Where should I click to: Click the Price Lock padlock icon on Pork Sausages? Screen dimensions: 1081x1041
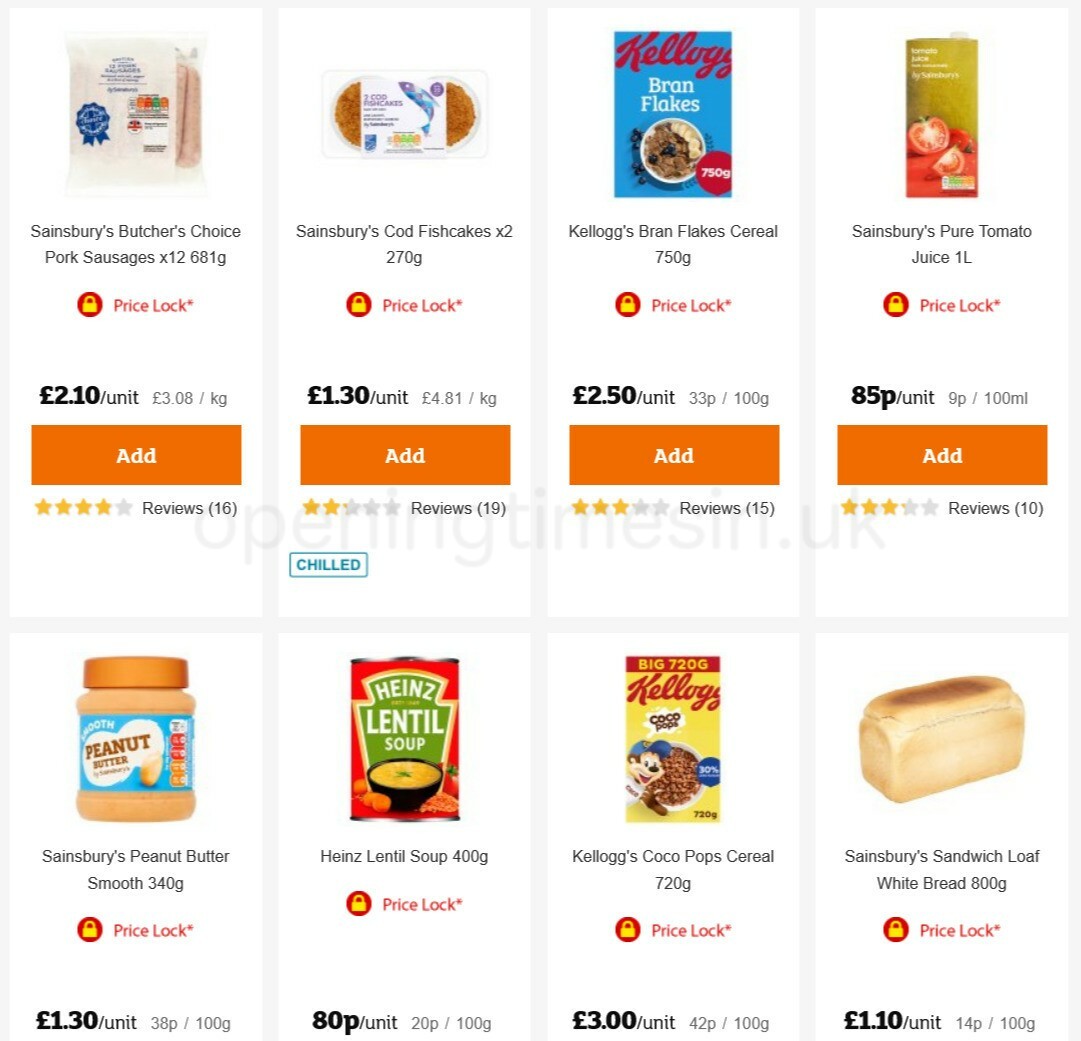coord(90,305)
